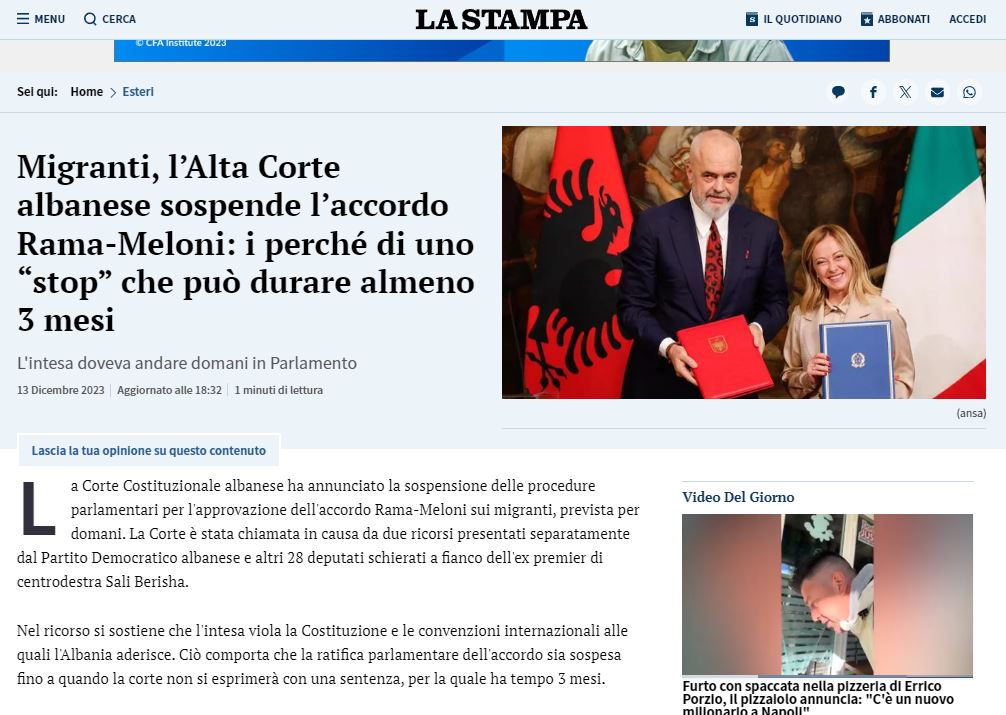Screen dimensions: 1006x715
Task: Click the magnifier search icon
Action: pos(90,19)
